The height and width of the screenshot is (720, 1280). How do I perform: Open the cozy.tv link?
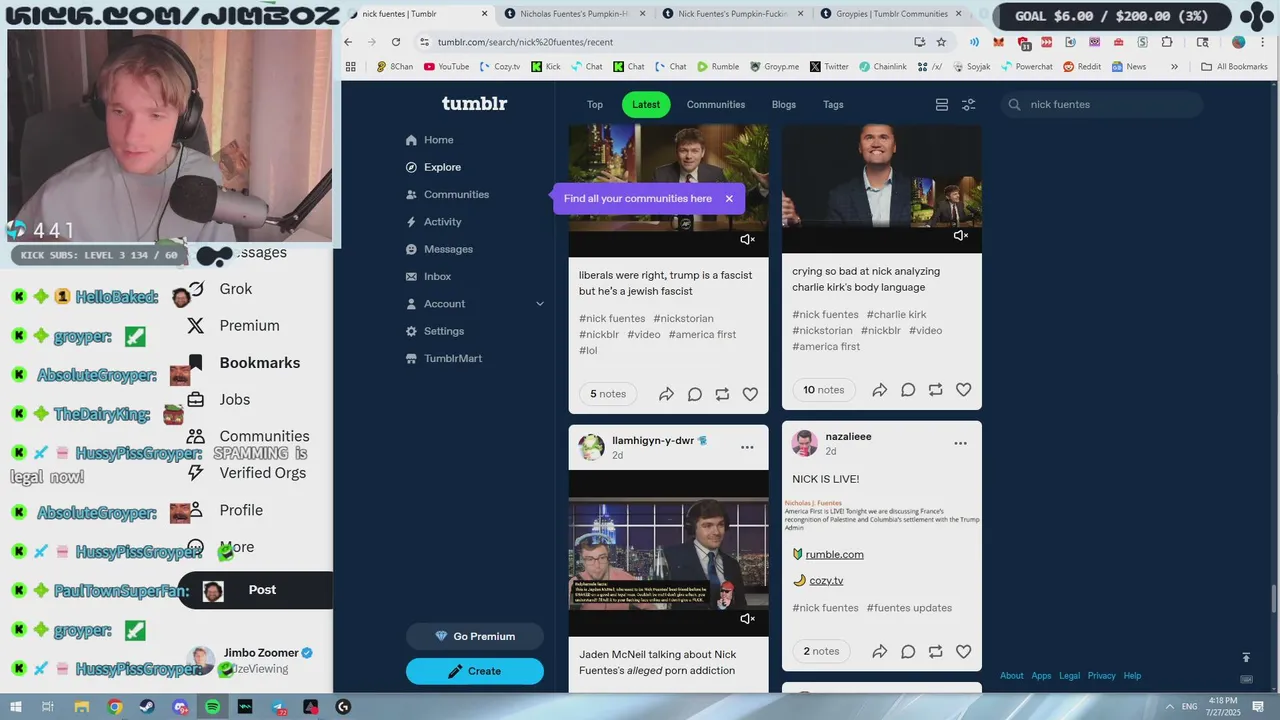825,581
